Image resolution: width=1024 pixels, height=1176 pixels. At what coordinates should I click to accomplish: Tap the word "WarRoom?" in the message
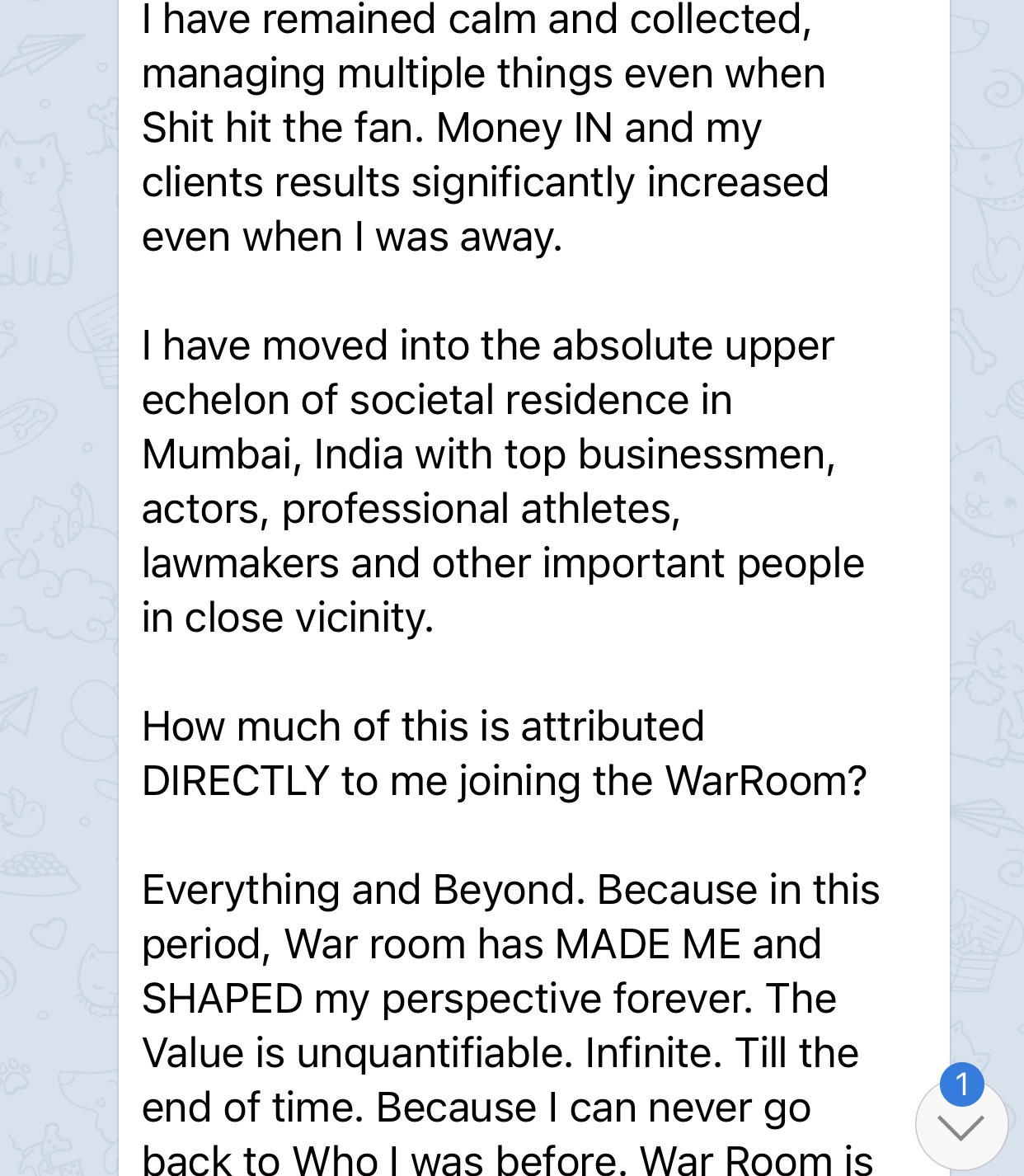pyautogui.click(x=766, y=781)
